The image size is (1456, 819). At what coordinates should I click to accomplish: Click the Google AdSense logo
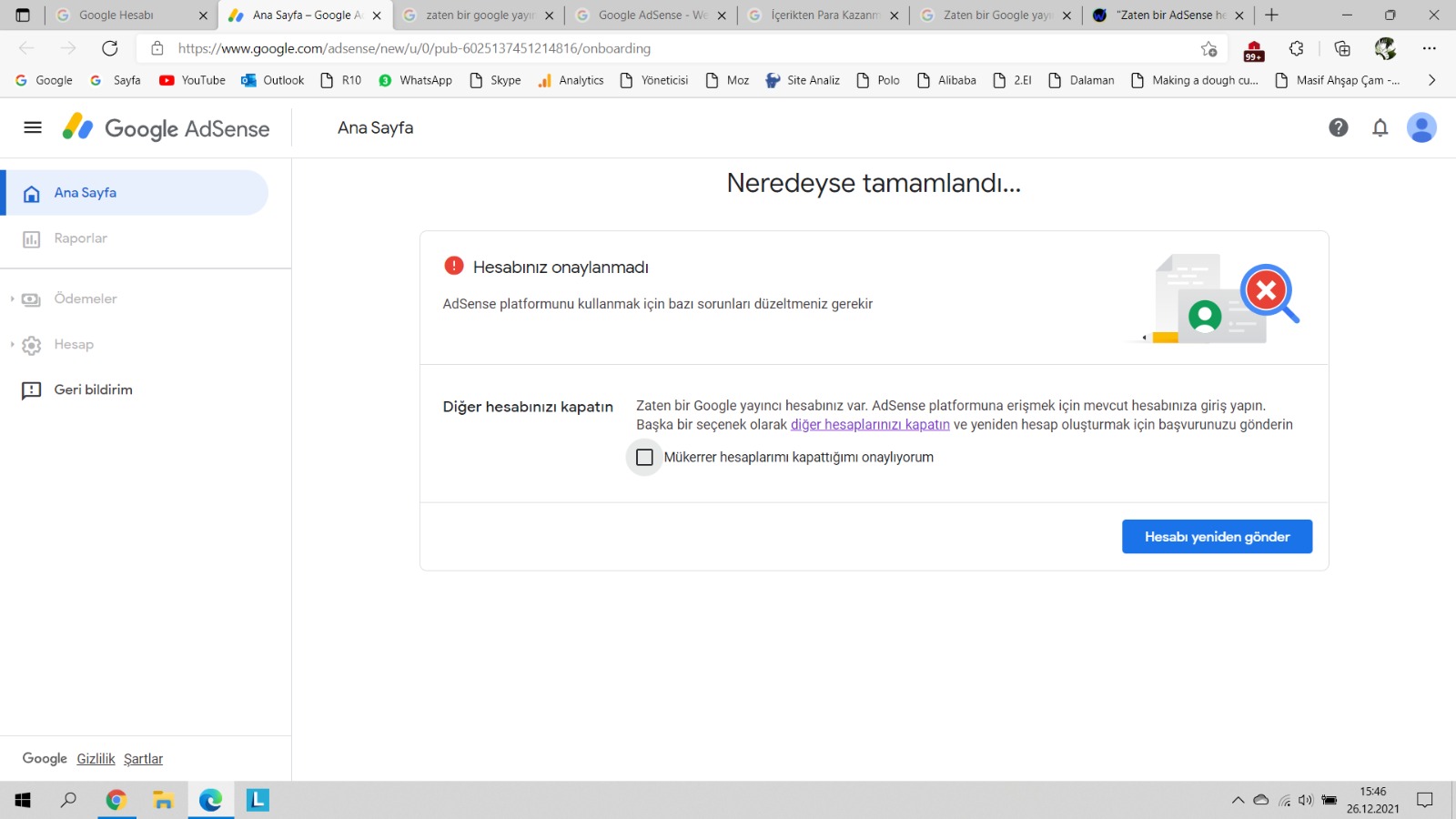click(166, 128)
